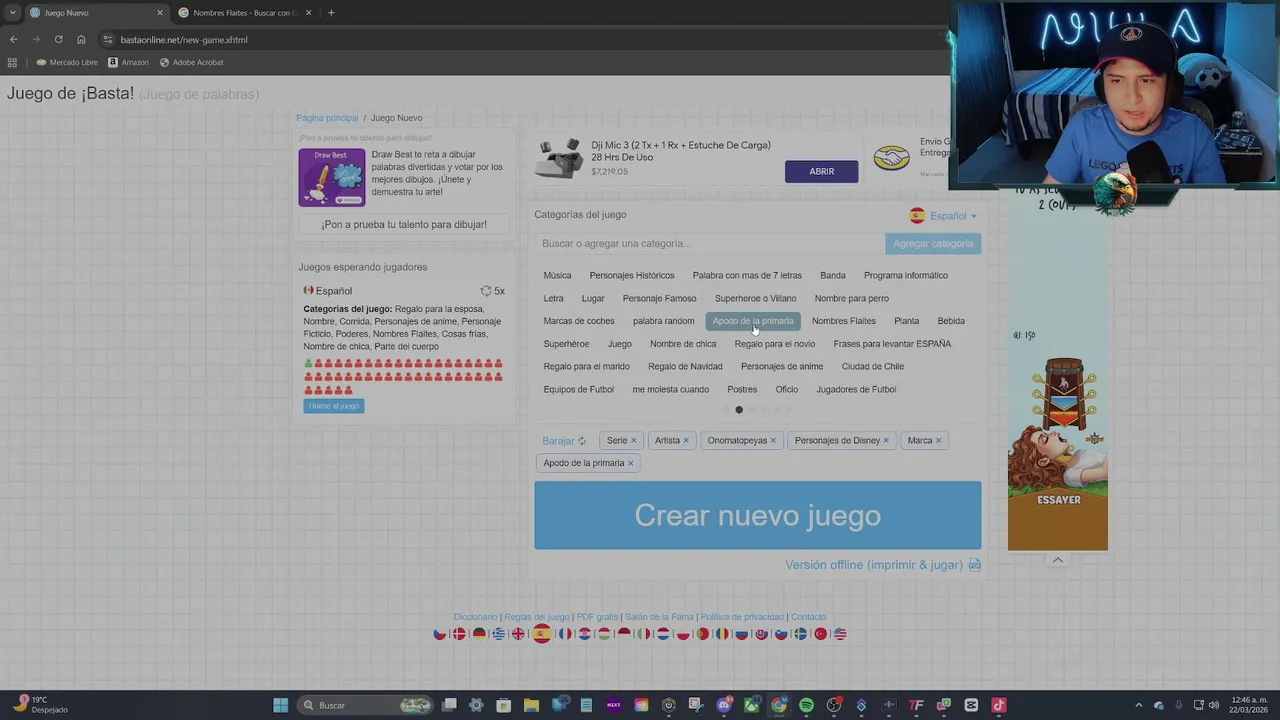Open the Español language dropdown
The width and height of the screenshot is (1280, 720).
pos(944,216)
